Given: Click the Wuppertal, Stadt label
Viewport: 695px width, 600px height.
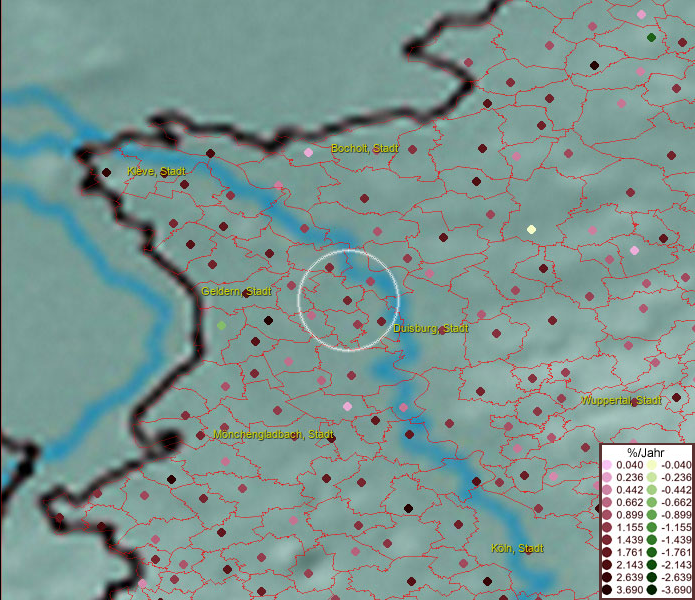Looking at the screenshot, I should click(x=621, y=401).
